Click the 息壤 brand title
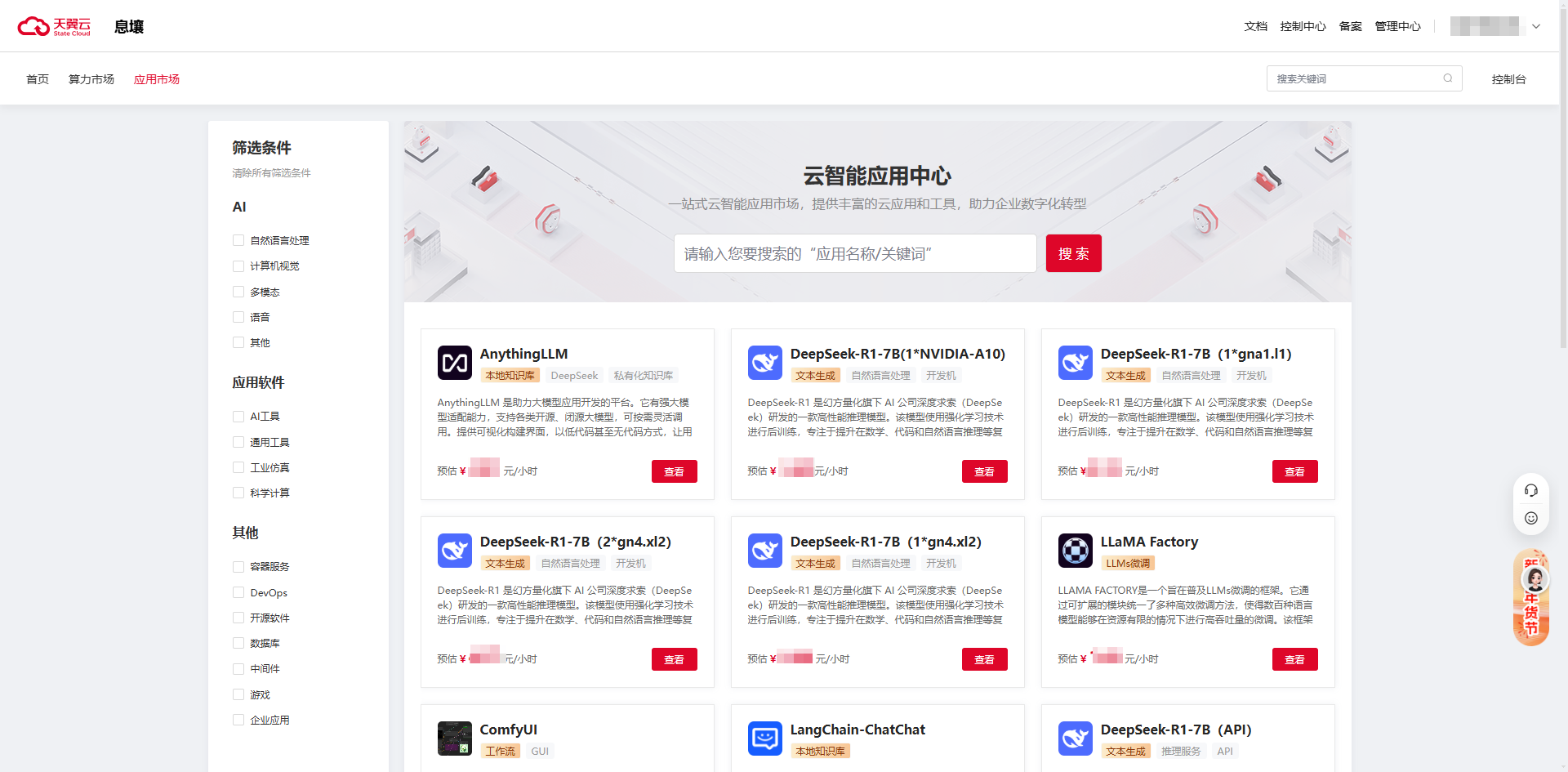The width and height of the screenshot is (1568, 772). [129, 27]
